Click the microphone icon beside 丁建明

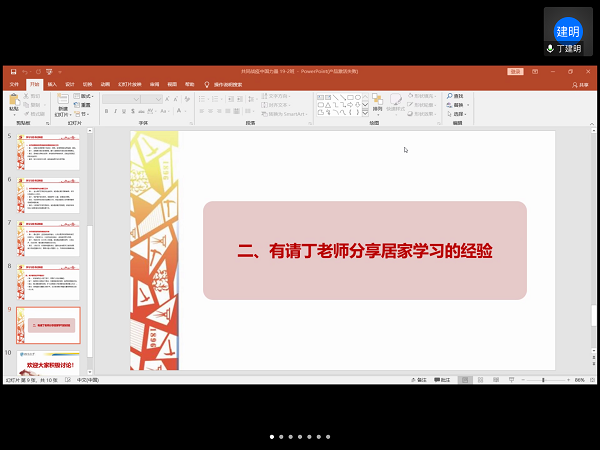click(550, 48)
